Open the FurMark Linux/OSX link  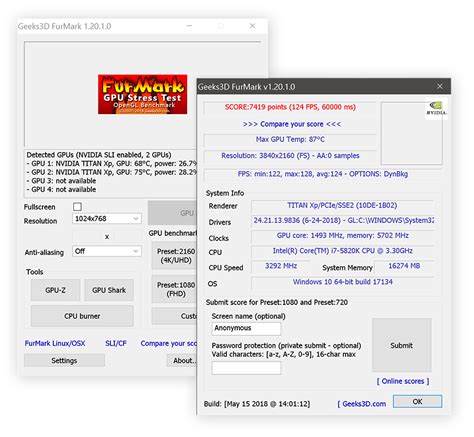click(55, 343)
